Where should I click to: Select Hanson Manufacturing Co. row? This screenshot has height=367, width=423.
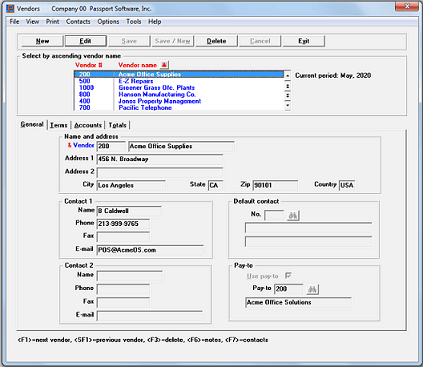pyautogui.click(x=179, y=94)
